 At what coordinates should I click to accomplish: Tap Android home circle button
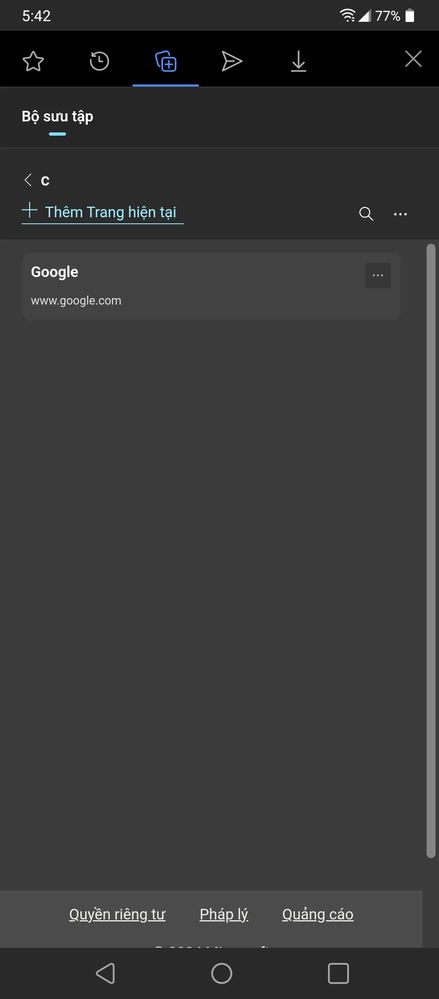[x=221, y=973]
